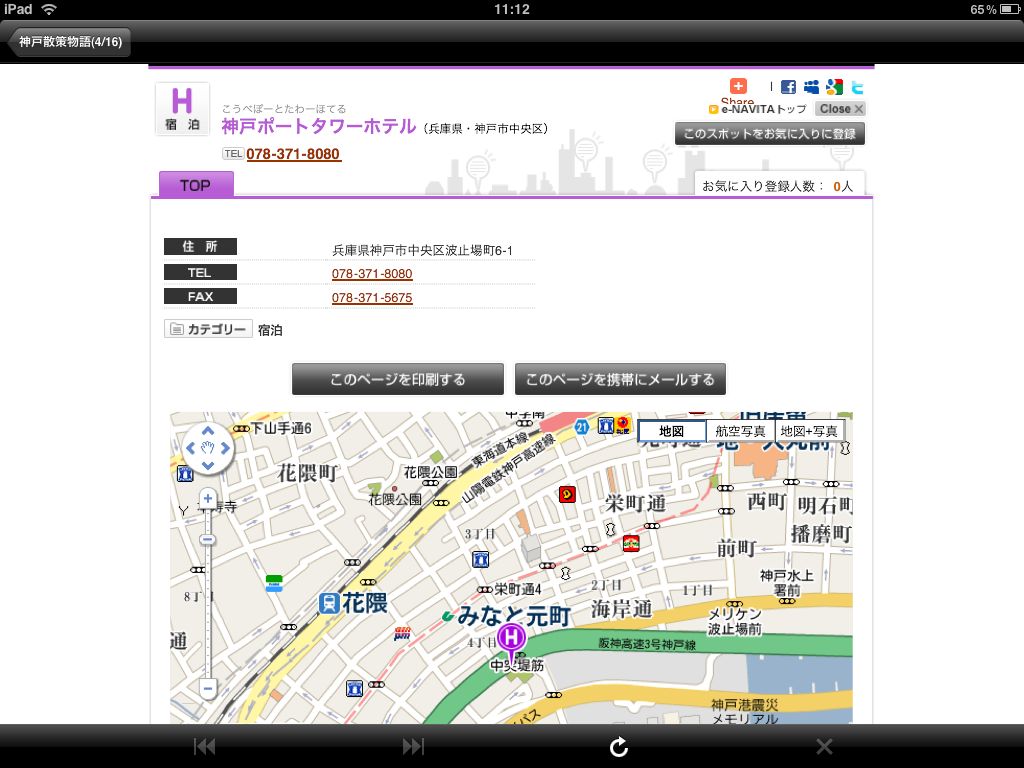Tap the purple H hotel map marker
Screen dimensions: 1024x768
click(x=511, y=638)
